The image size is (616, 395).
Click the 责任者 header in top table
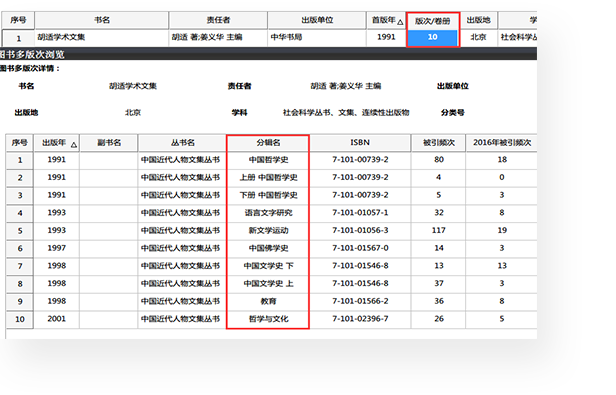(218, 20)
